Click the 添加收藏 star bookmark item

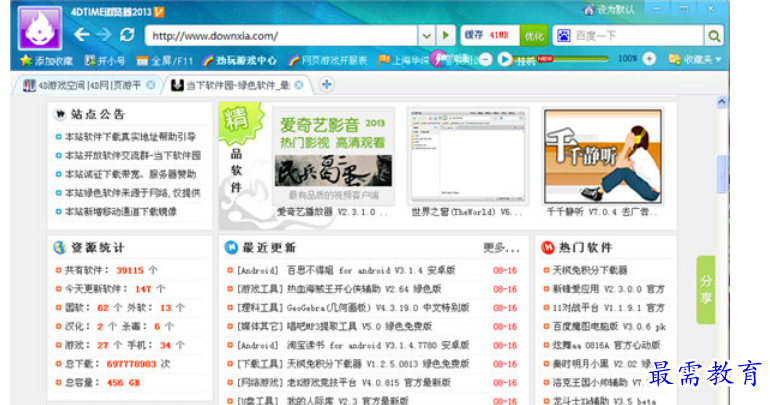tap(47, 61)
